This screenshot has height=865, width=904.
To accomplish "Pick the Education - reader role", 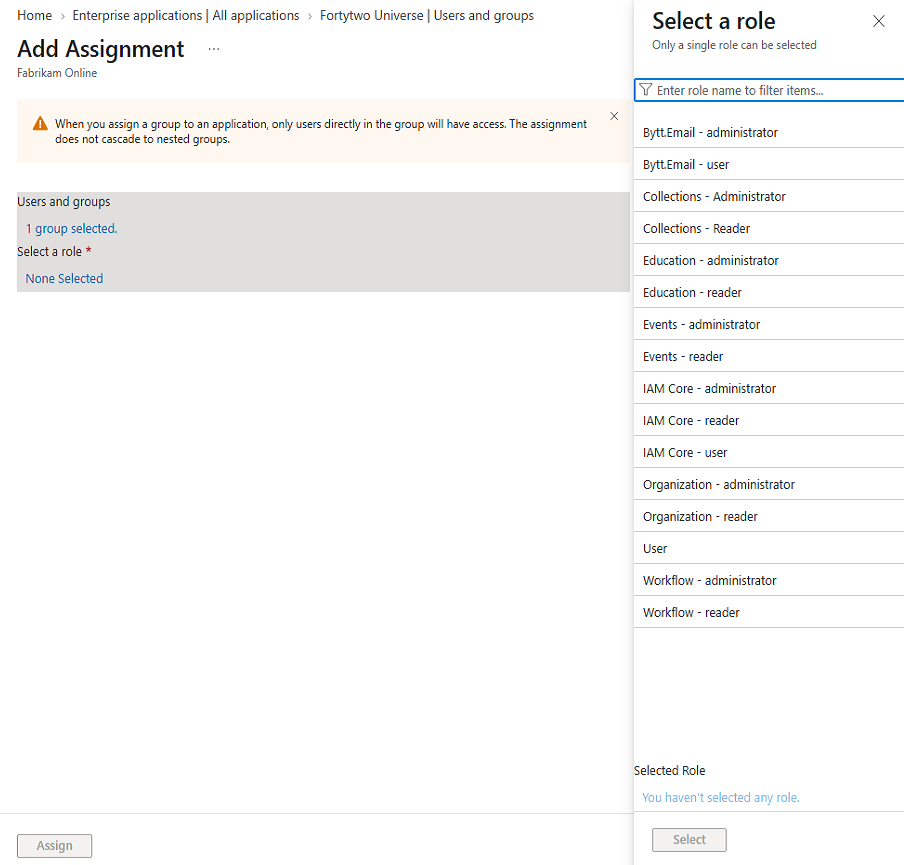I will (769, 292).
